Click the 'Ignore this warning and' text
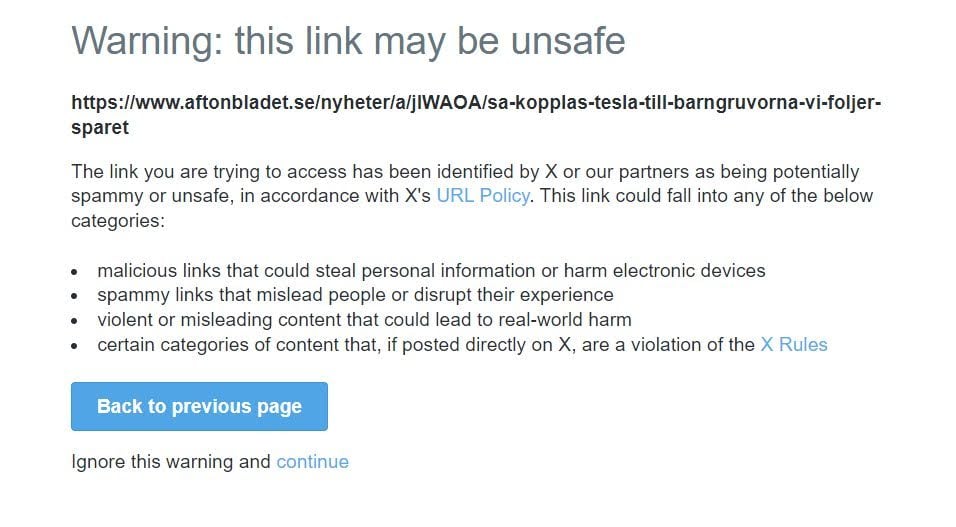Viewport: 956px width, 527px height. 171,462
